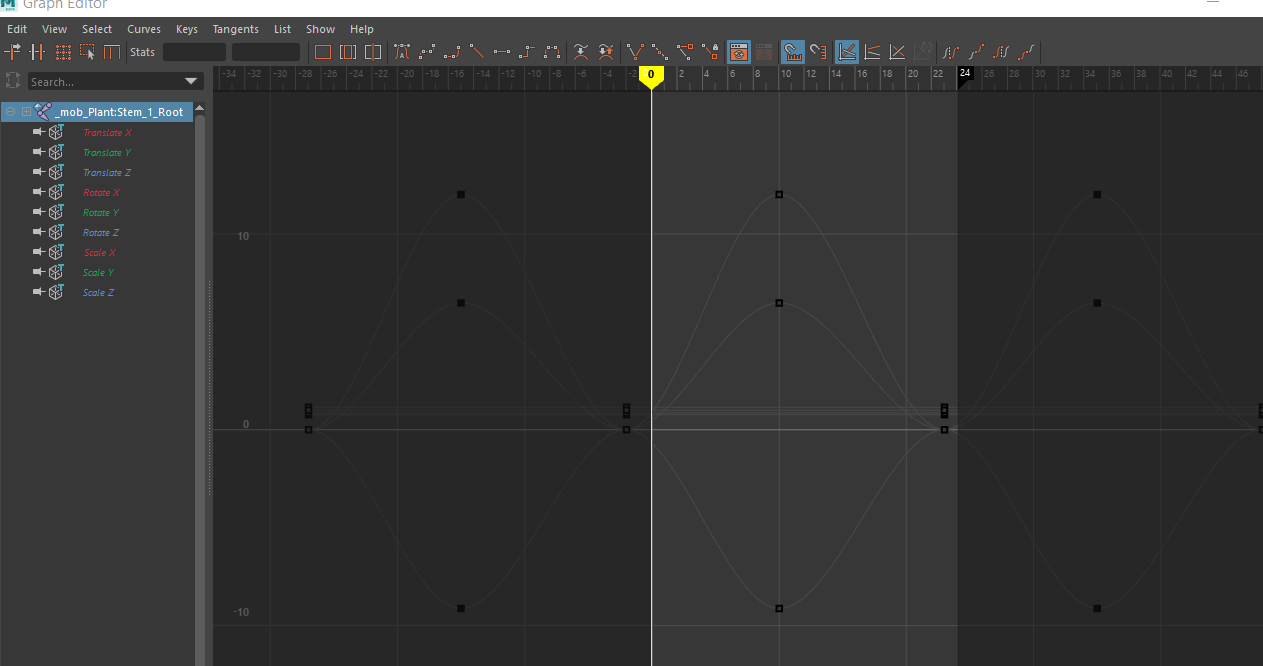Click the frame playback range button

pos(347,51)
